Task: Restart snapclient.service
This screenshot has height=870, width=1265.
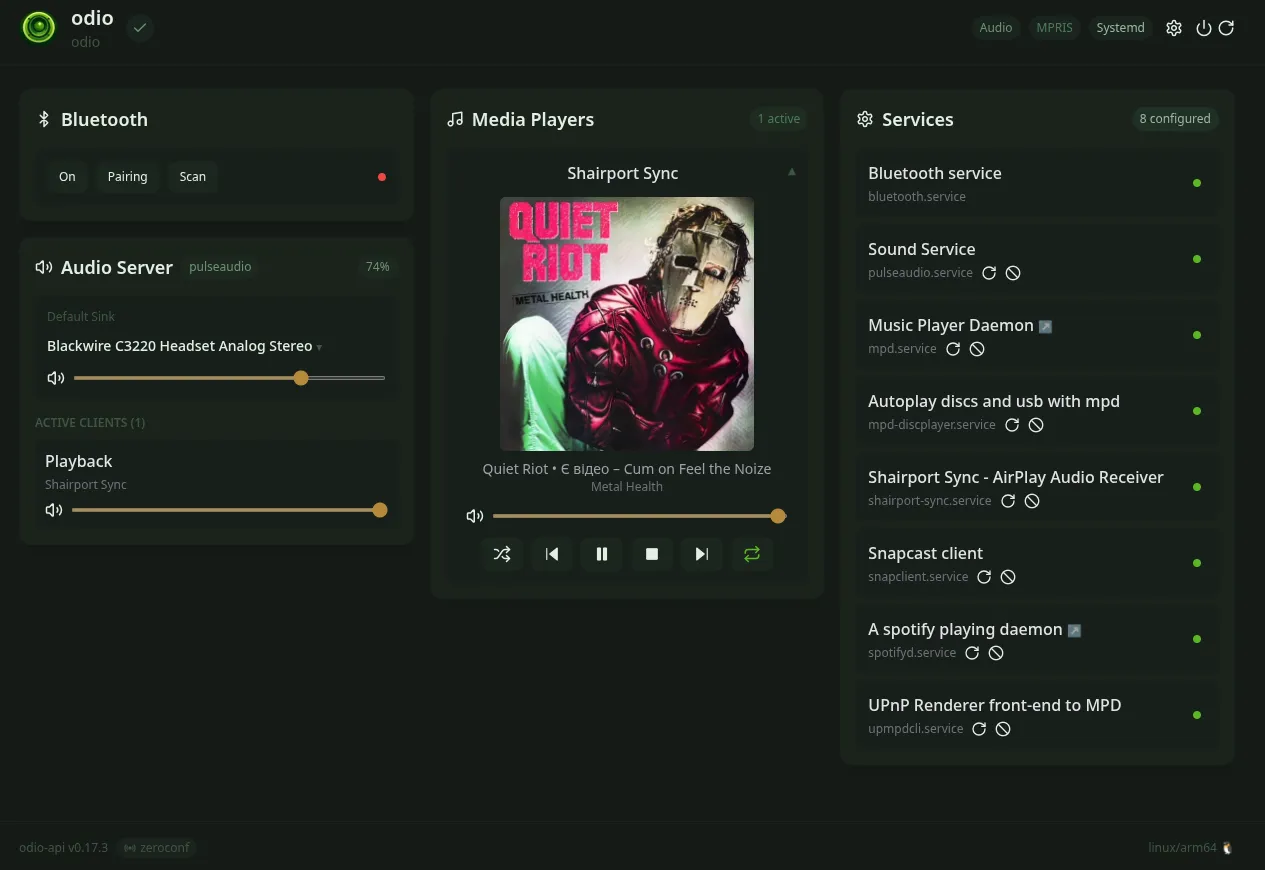Action: tap(984, 577)
